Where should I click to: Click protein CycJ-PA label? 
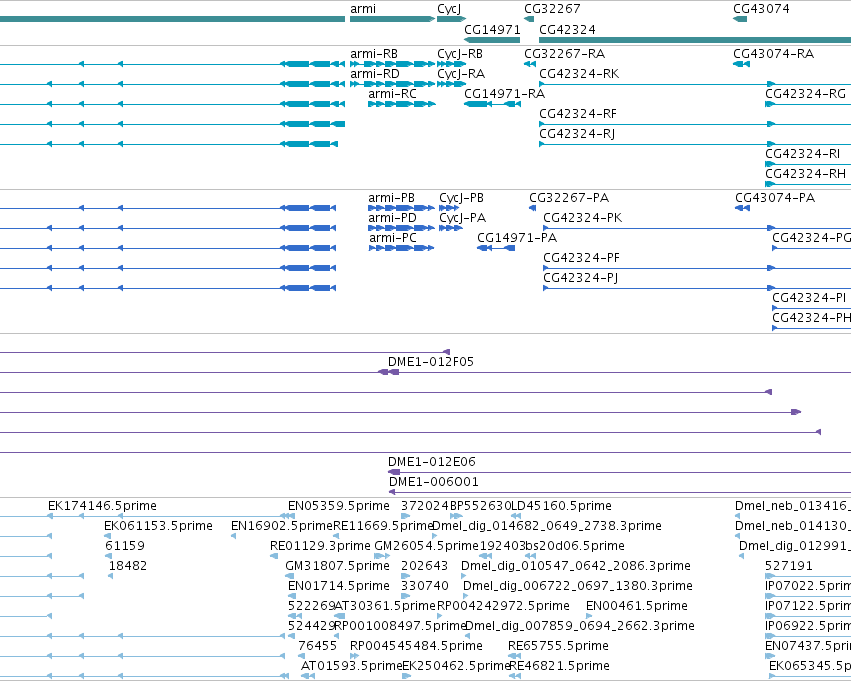[462, 219]
